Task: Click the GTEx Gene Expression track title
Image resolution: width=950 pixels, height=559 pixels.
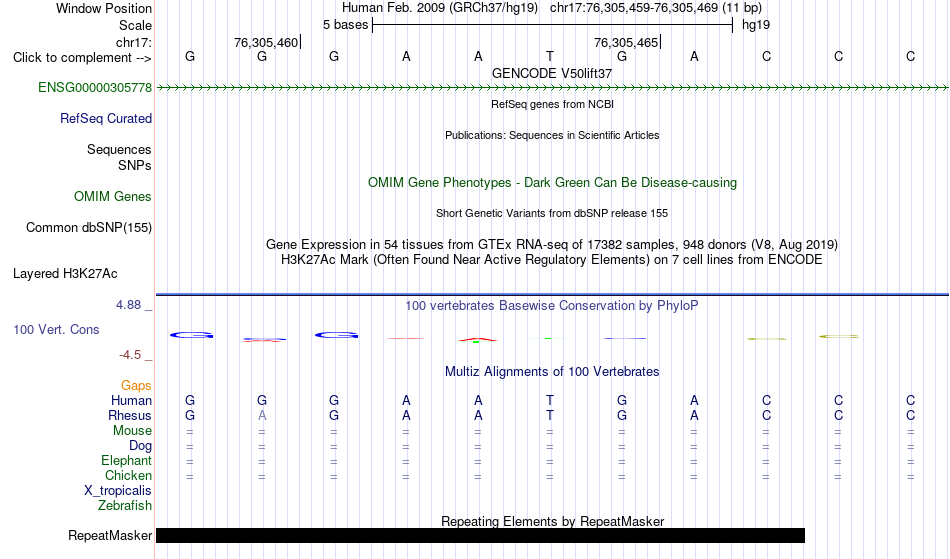Action: coord(552,245)
